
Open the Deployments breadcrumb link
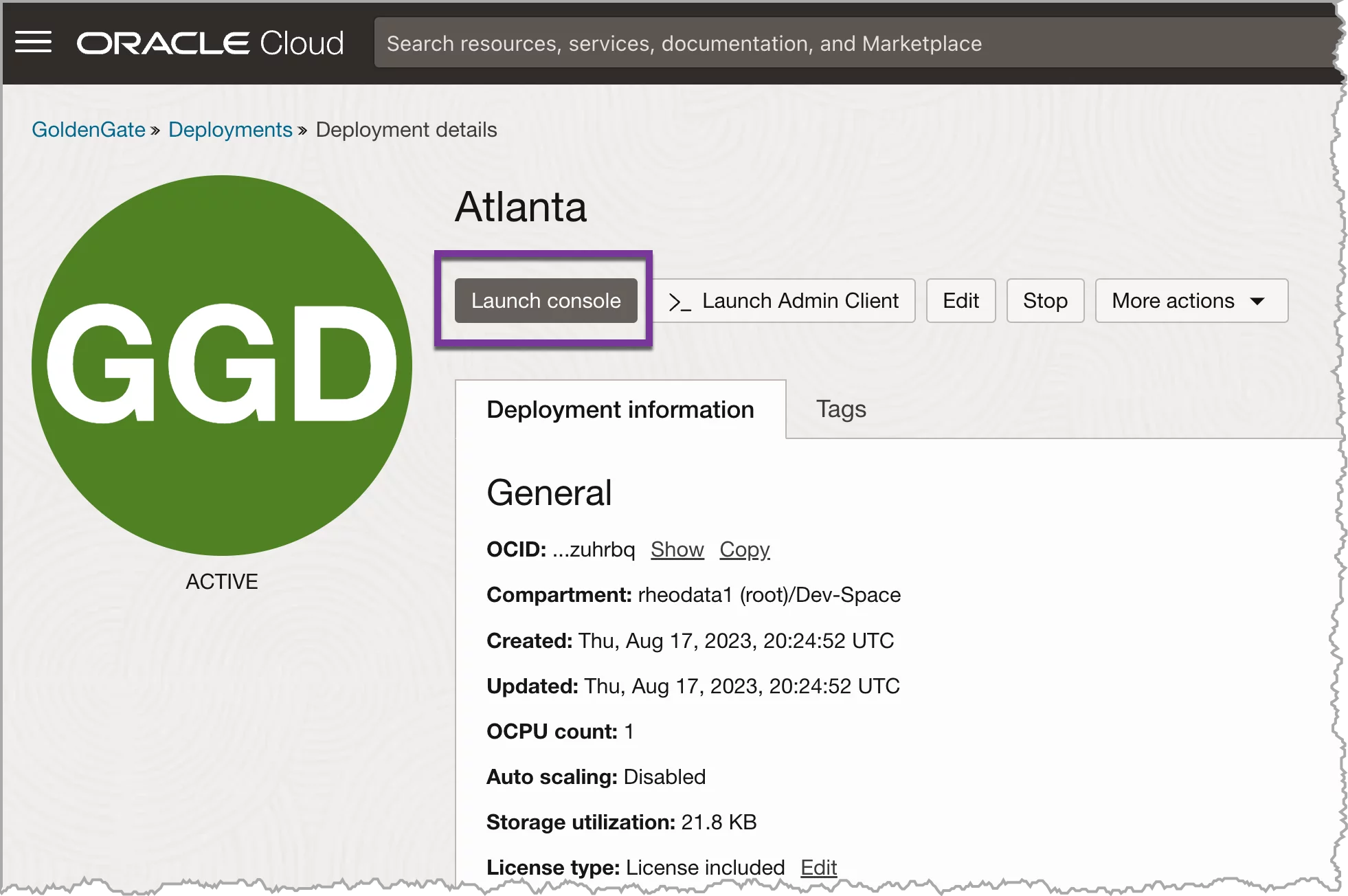pos(230,129)
